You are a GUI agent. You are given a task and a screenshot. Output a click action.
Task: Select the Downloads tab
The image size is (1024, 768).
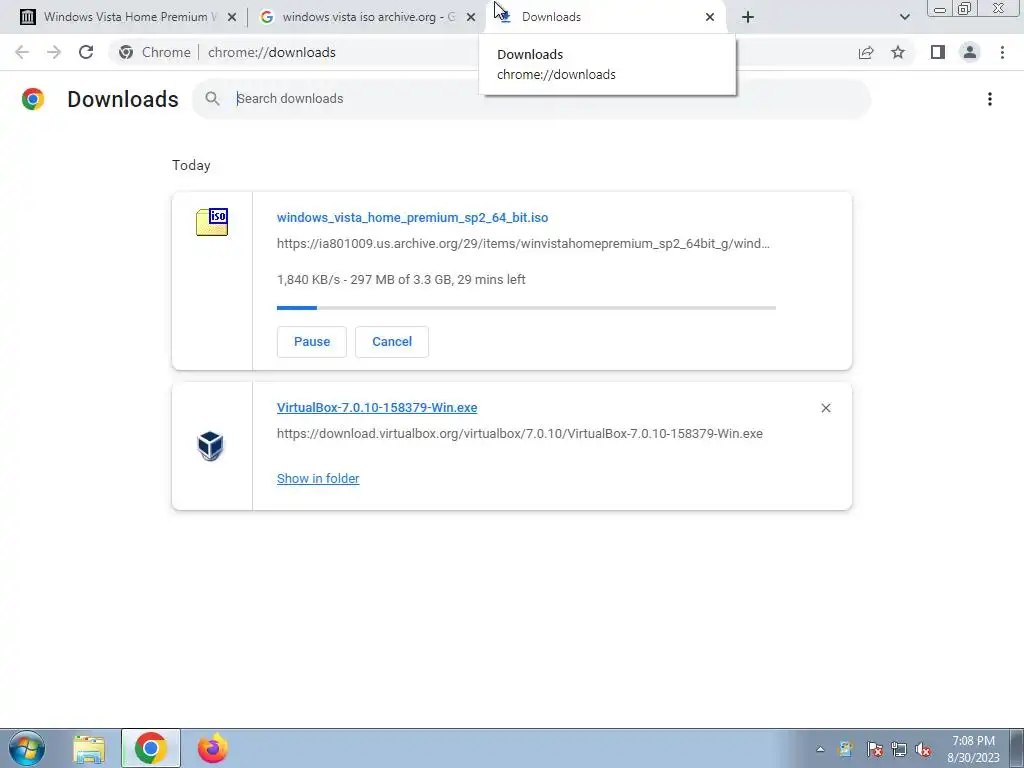[x=605, y=17]
